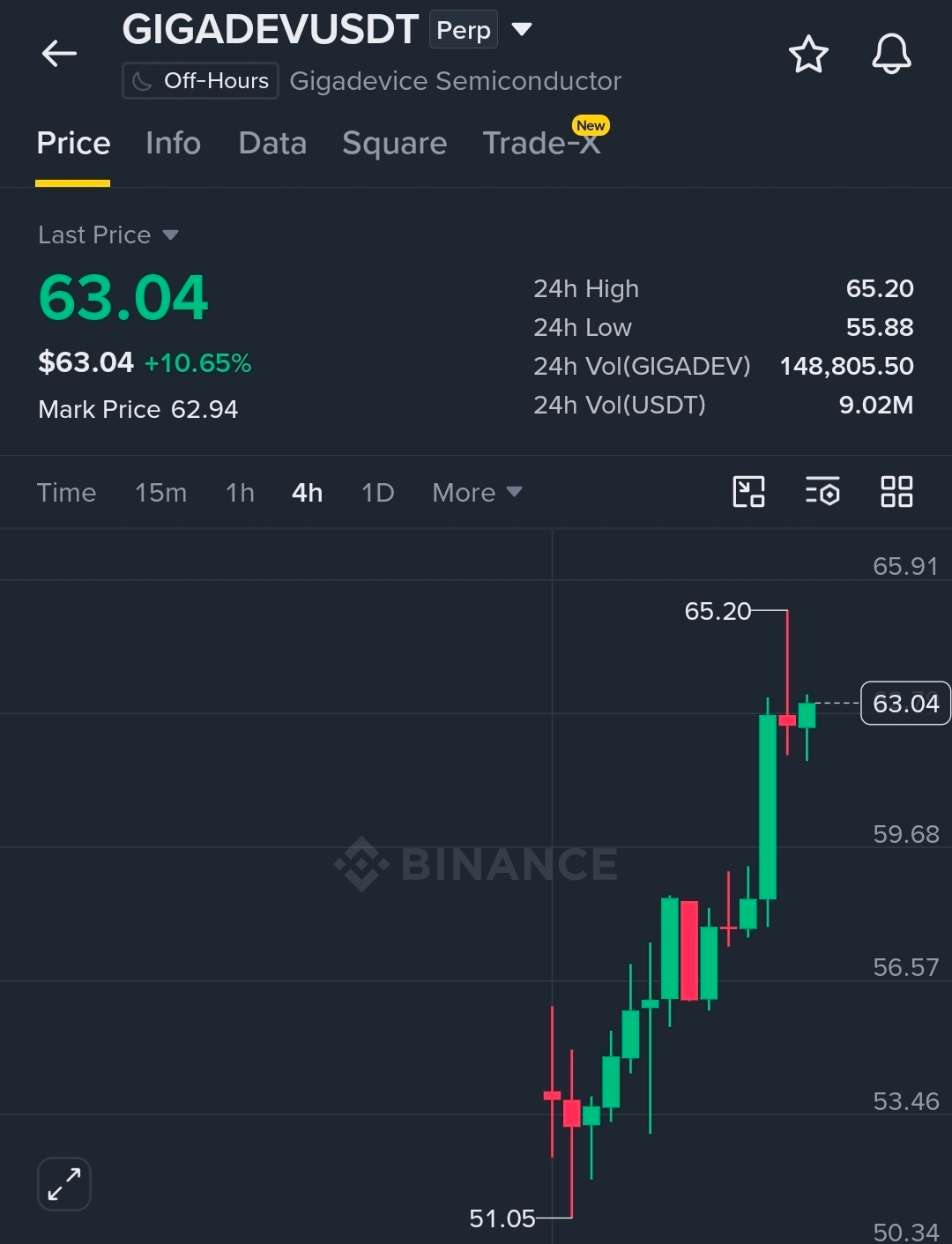
Task: Switch to the Price tab
Action: click(73, 144)
